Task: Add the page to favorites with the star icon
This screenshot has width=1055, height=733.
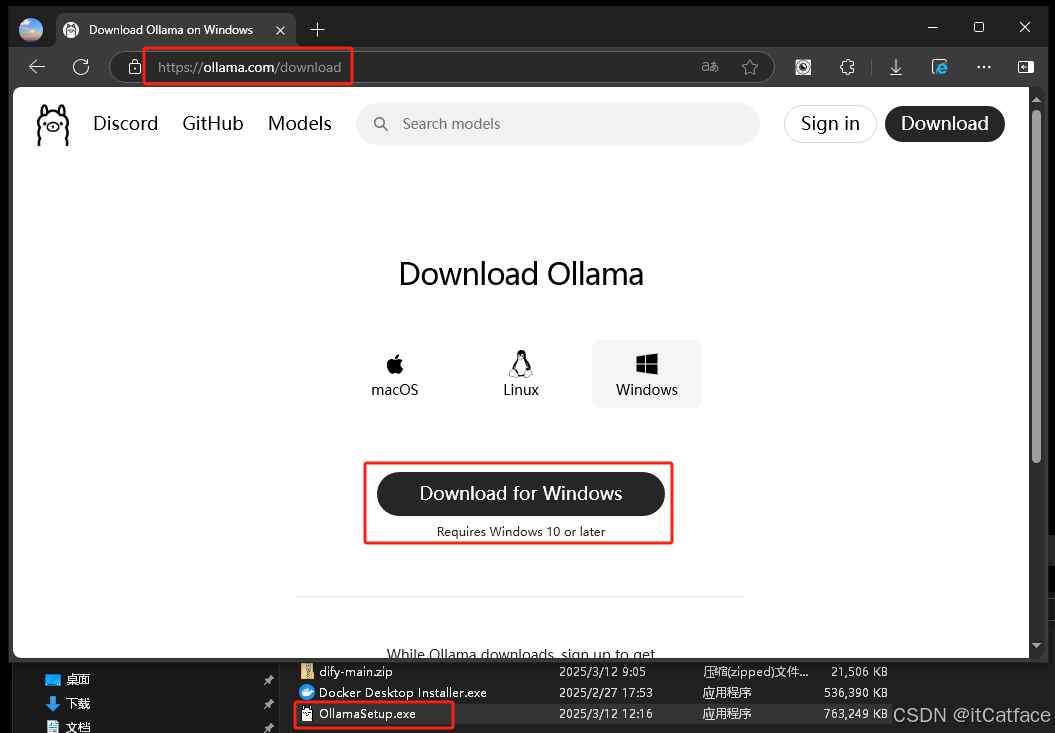Action: coord(750,67)
